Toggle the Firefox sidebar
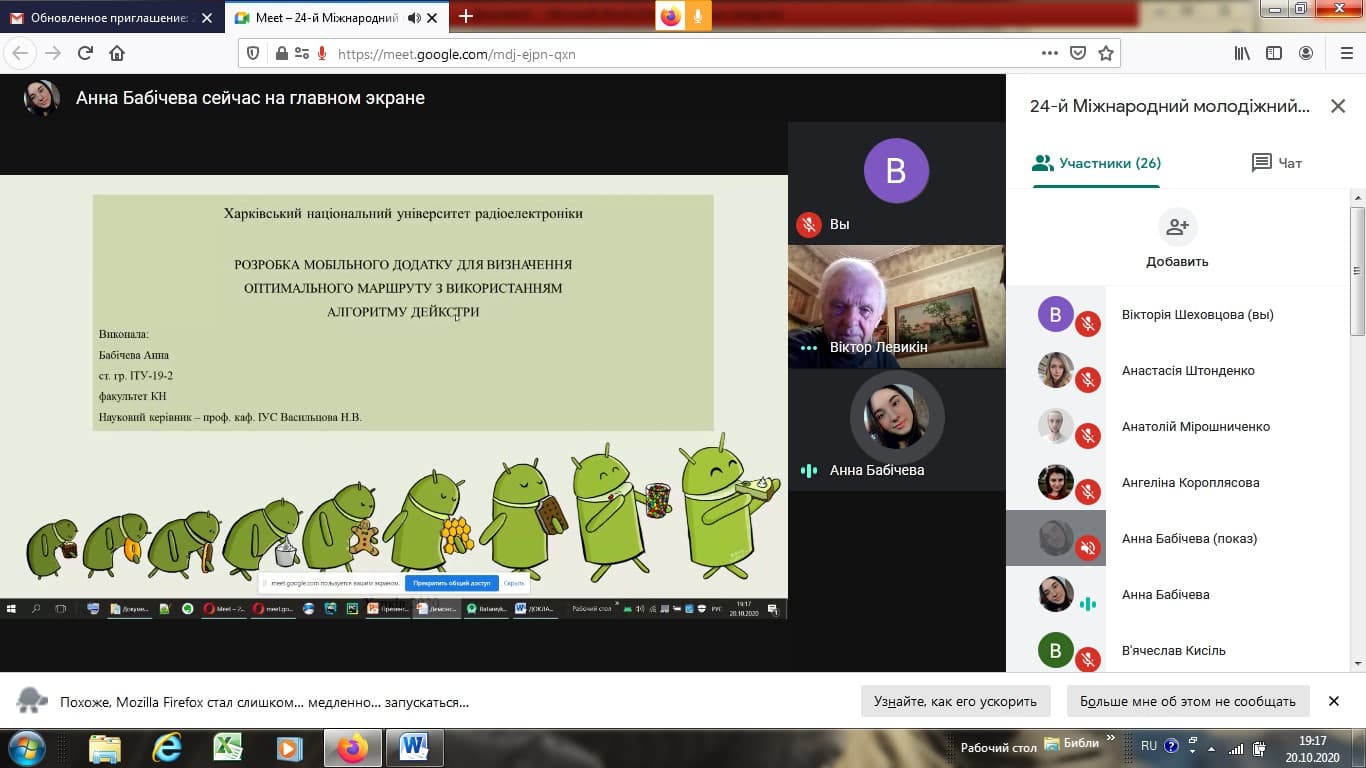The width and height of the screenshot is (1366, 768). 1274,53
